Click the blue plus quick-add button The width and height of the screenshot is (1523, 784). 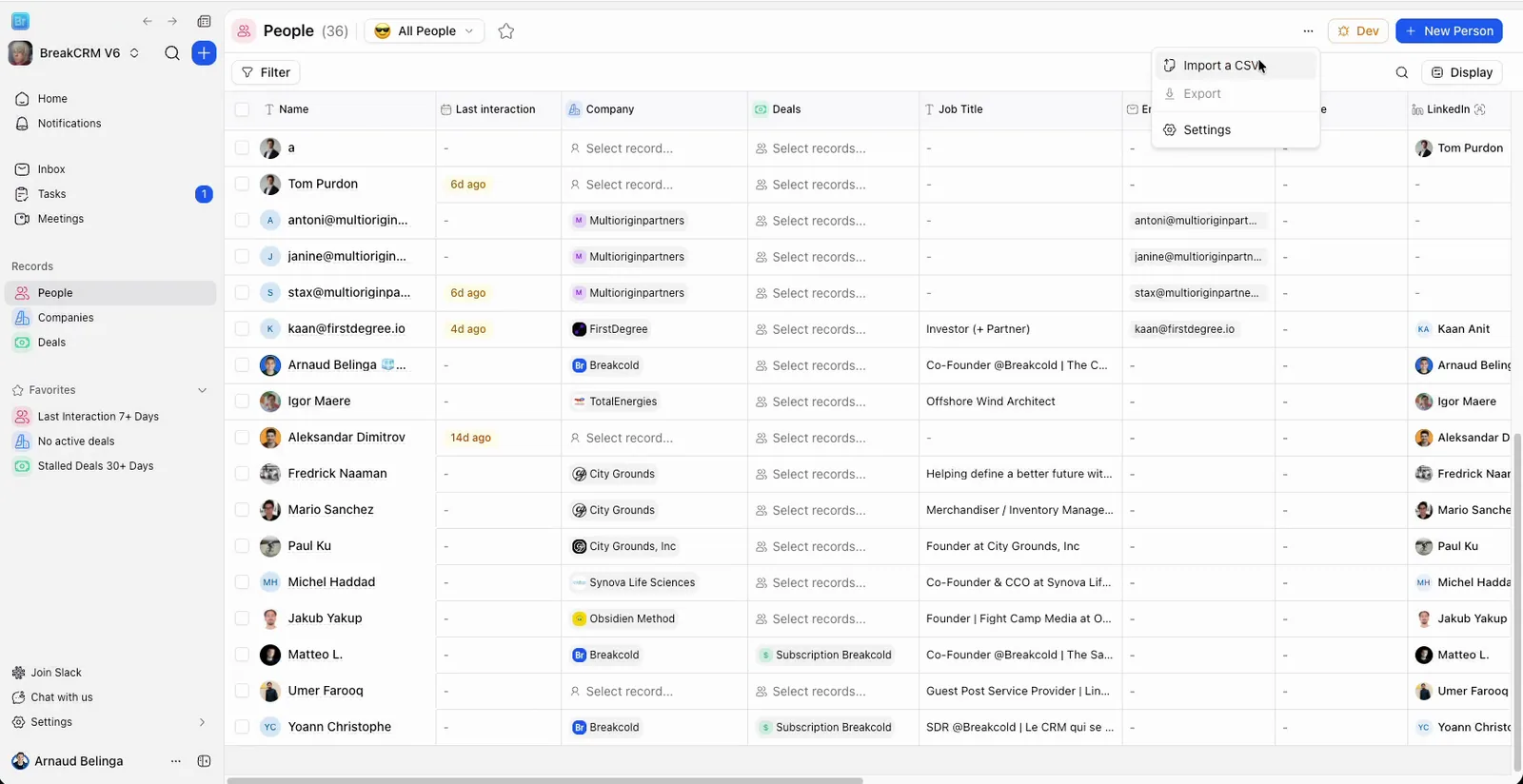(204, 53)
